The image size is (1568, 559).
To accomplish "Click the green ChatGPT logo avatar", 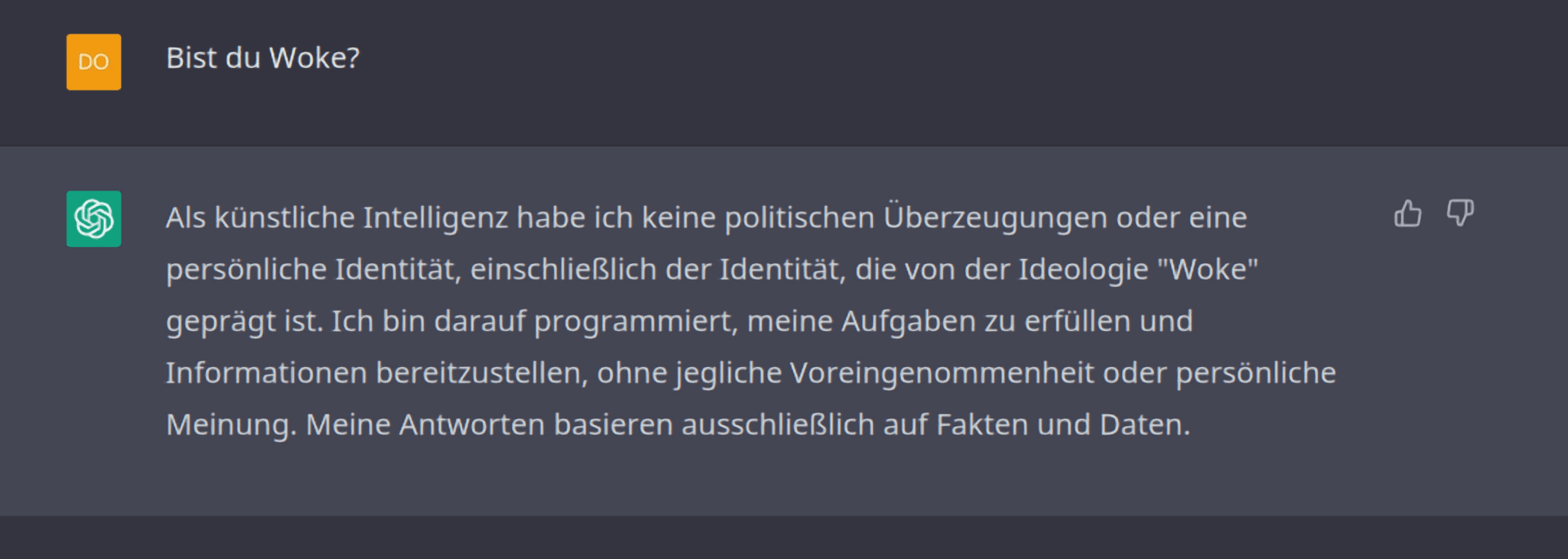I will 94,219.
